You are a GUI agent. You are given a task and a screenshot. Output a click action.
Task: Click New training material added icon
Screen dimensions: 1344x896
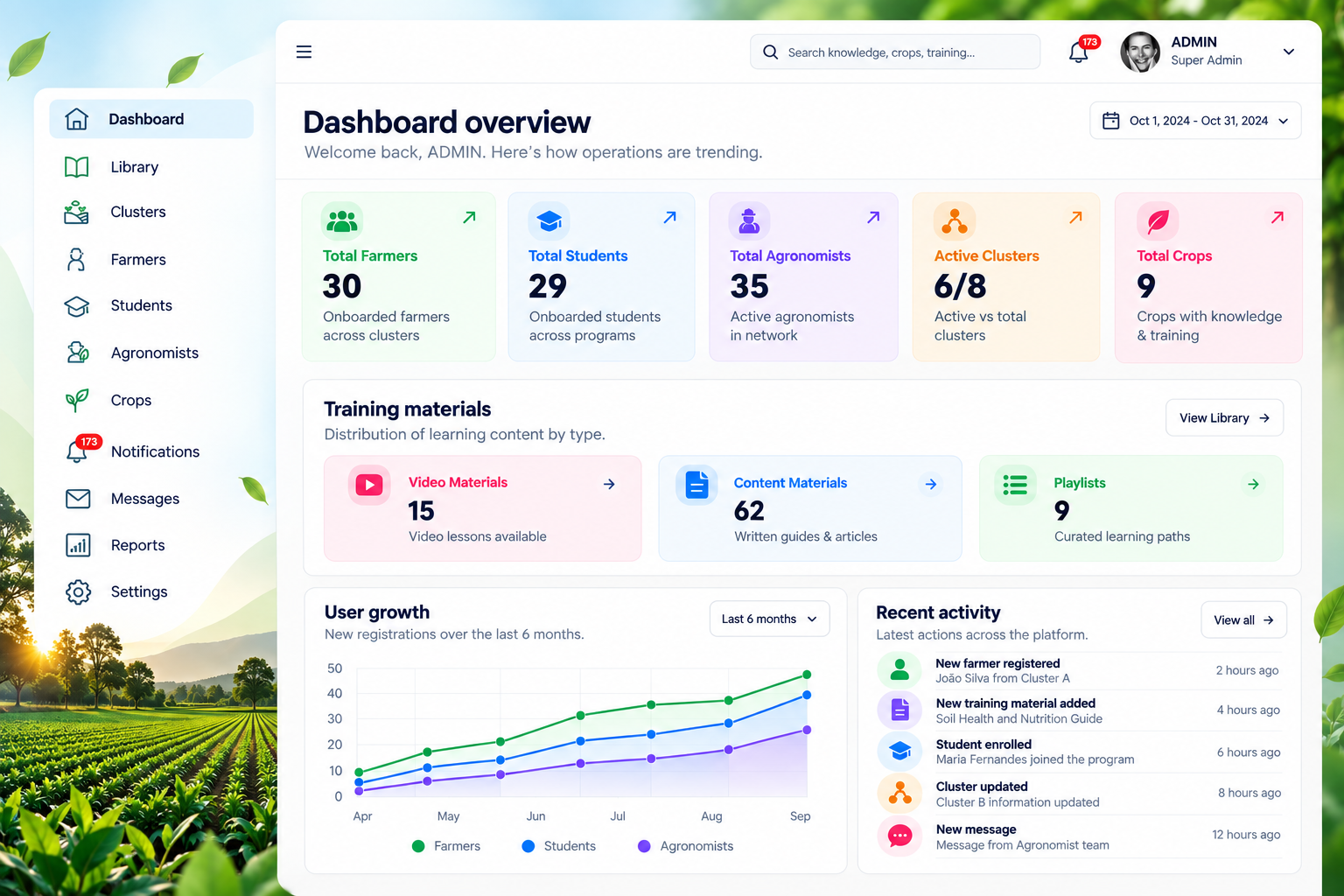(899, 710)
